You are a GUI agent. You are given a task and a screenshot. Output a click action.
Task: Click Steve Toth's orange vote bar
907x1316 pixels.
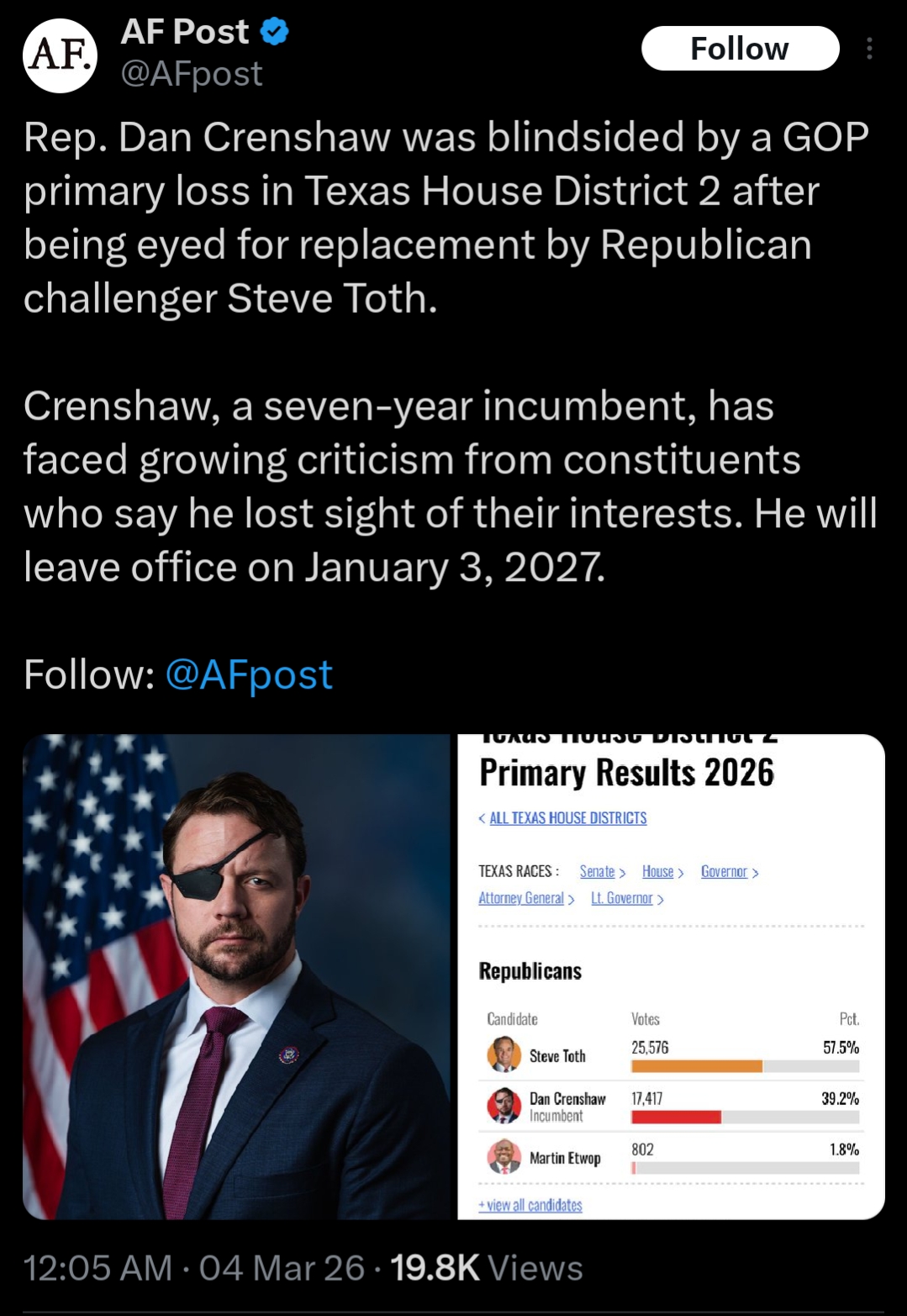point(696,1066)
